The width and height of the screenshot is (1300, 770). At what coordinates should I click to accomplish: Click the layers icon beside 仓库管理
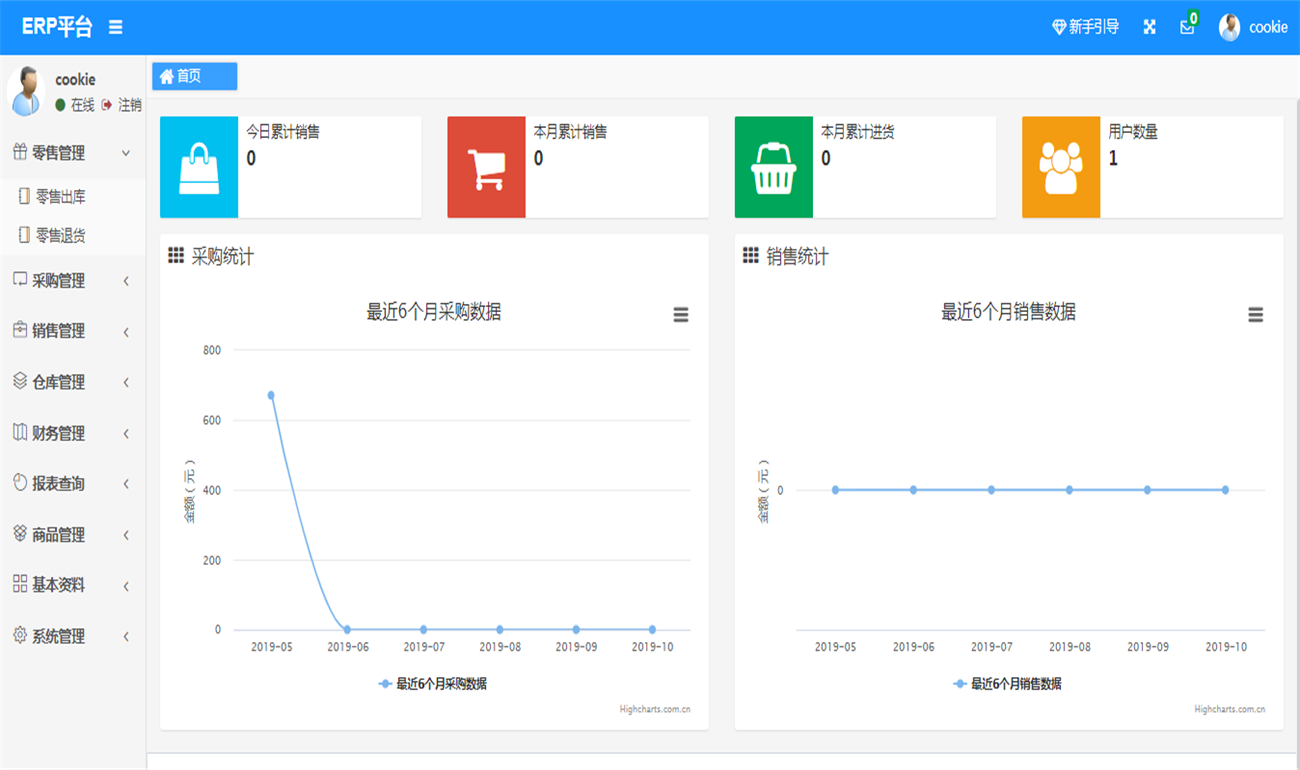[x=20, y=381]
